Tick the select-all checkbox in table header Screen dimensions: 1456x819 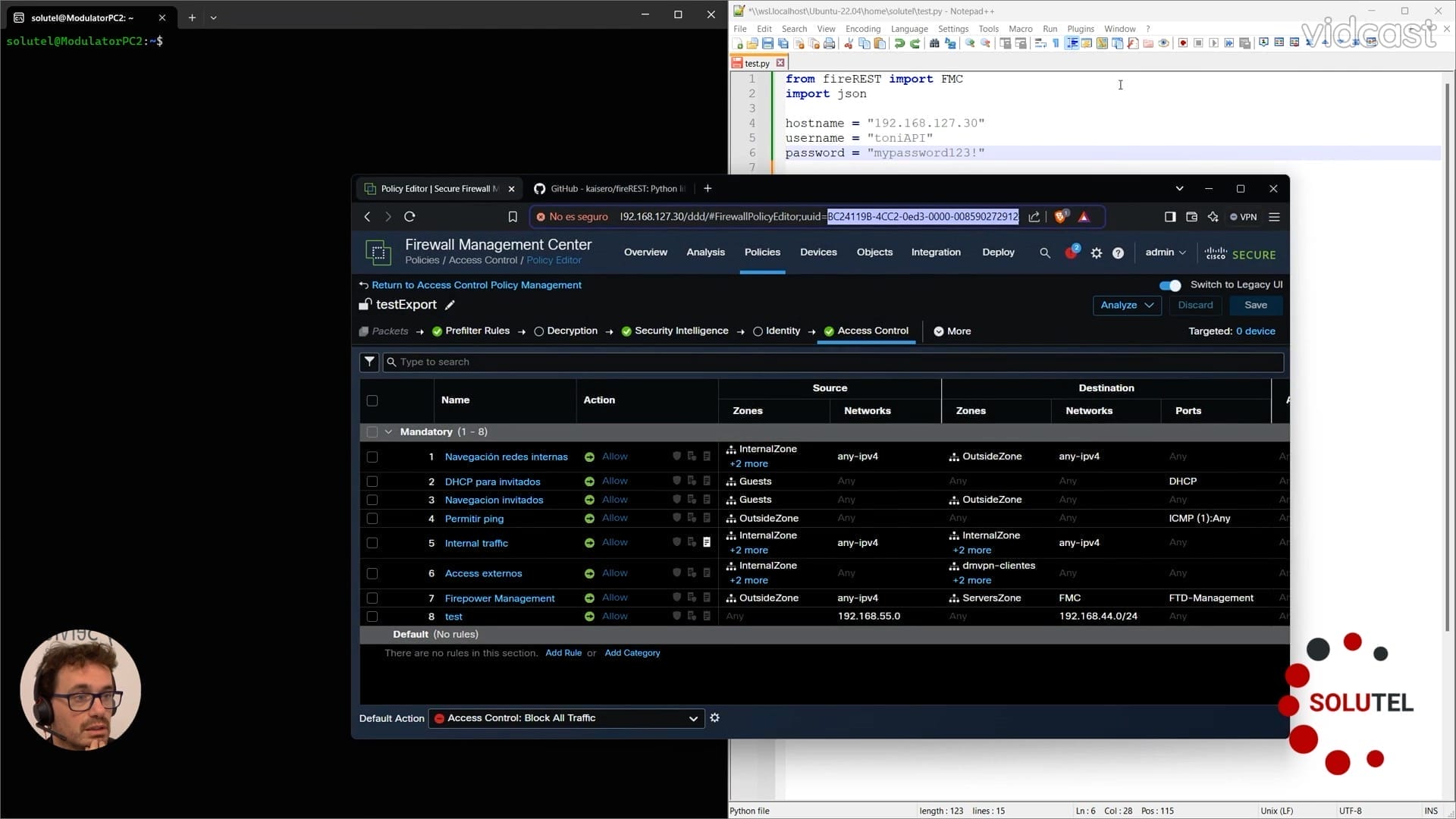pos(372,400)
